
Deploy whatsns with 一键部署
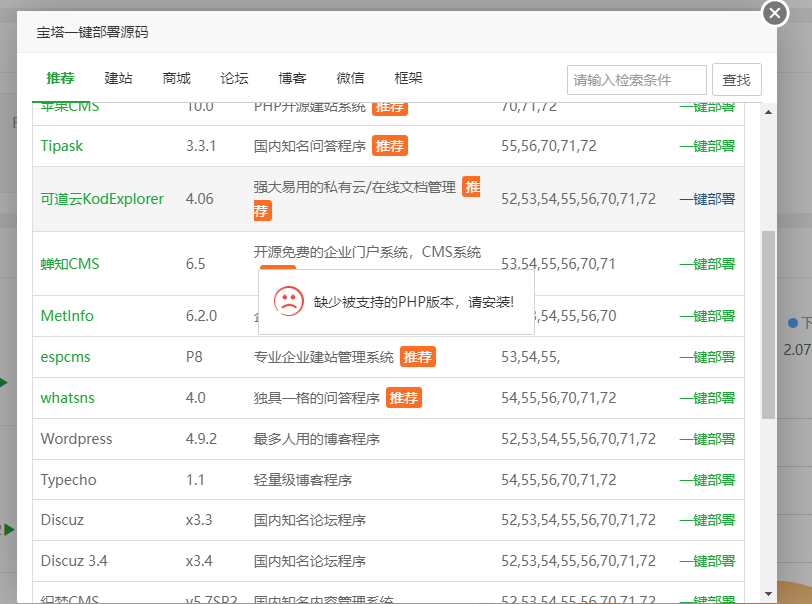pos(707,398)
